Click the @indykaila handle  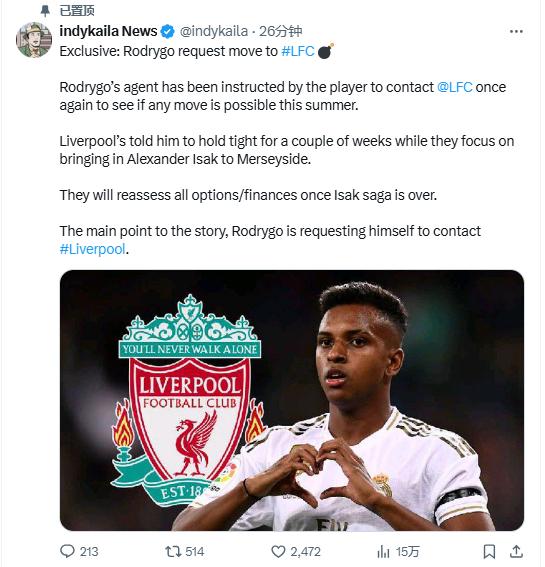[214, 31]
